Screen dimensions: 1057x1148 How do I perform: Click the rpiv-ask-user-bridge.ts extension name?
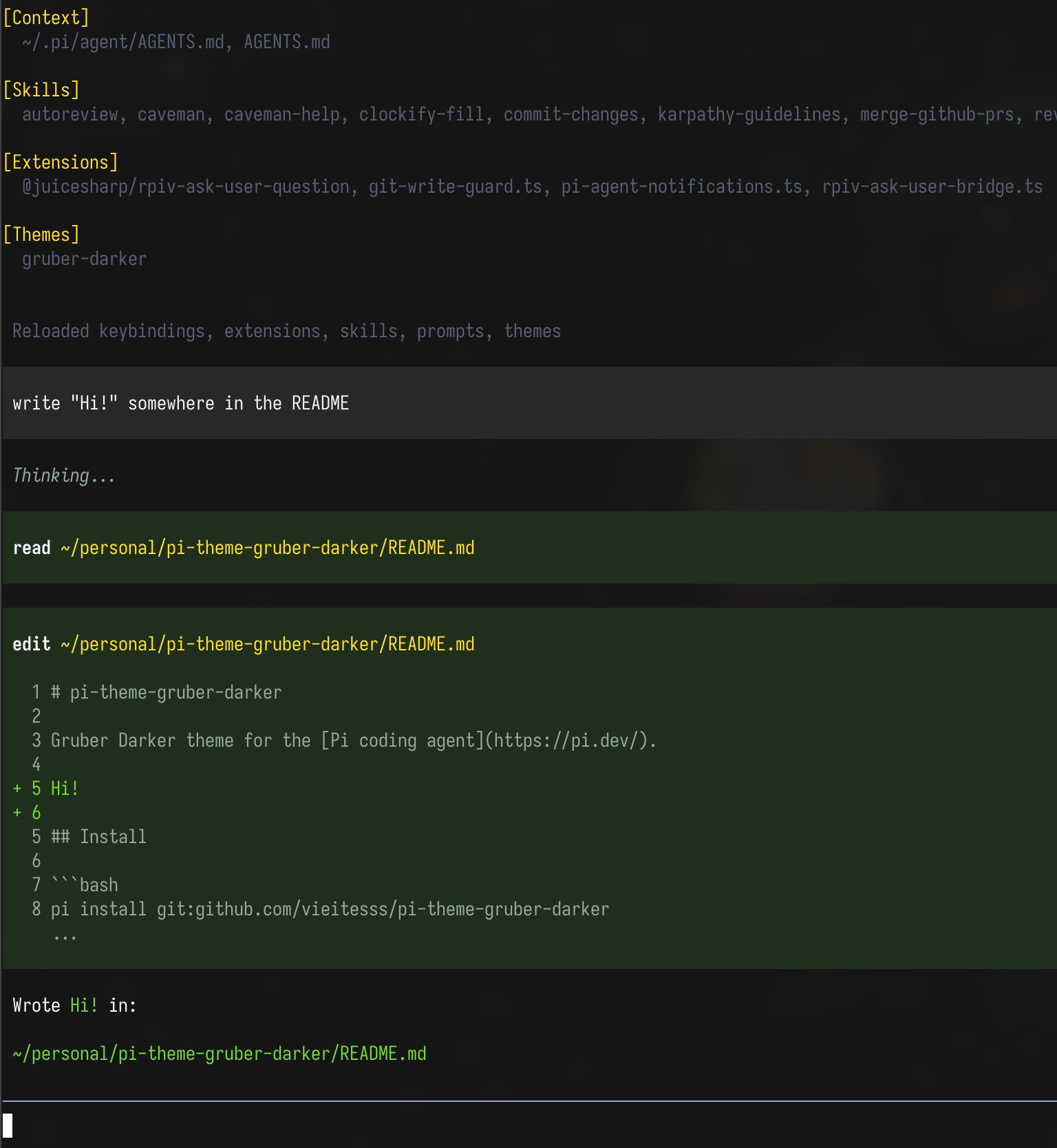tap(932, 187)
